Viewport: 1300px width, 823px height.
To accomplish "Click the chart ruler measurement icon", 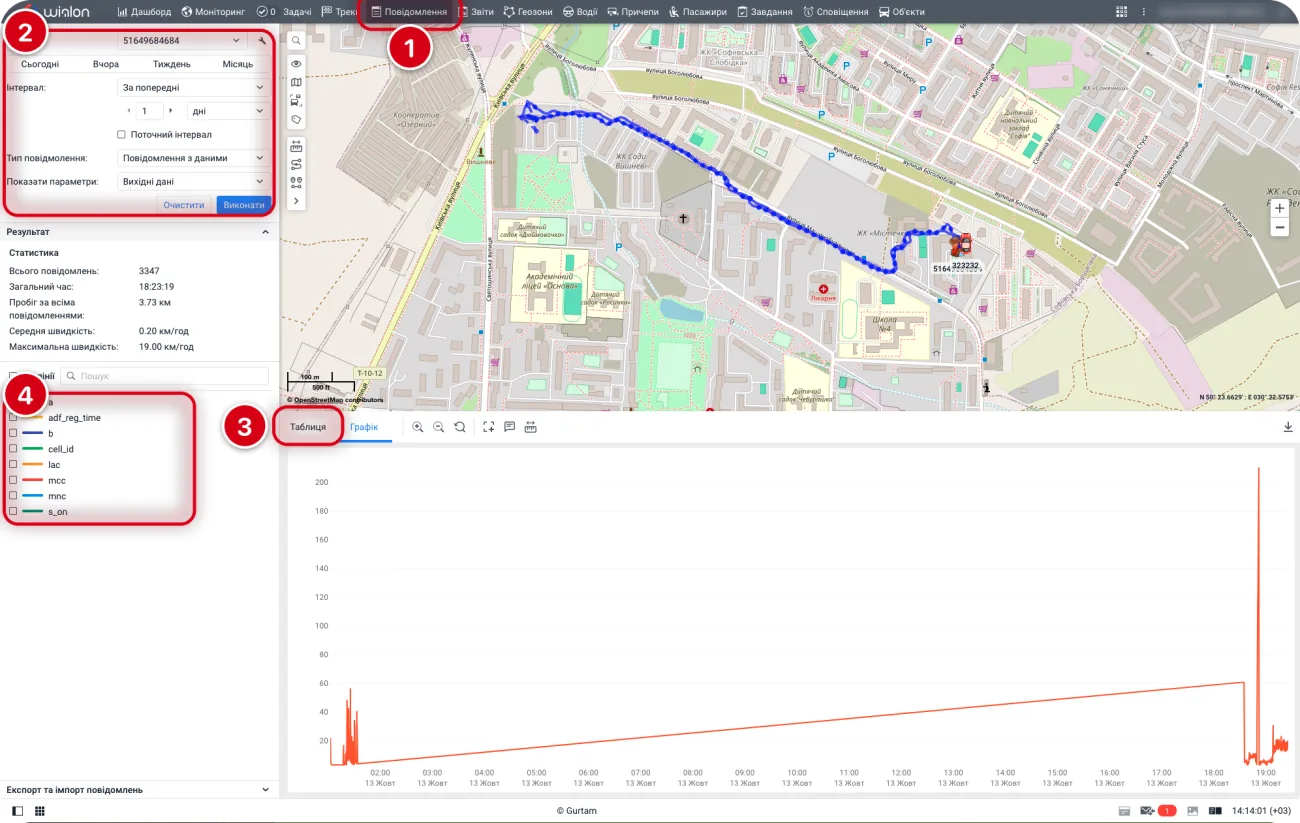I will click(x=530, y=427).
